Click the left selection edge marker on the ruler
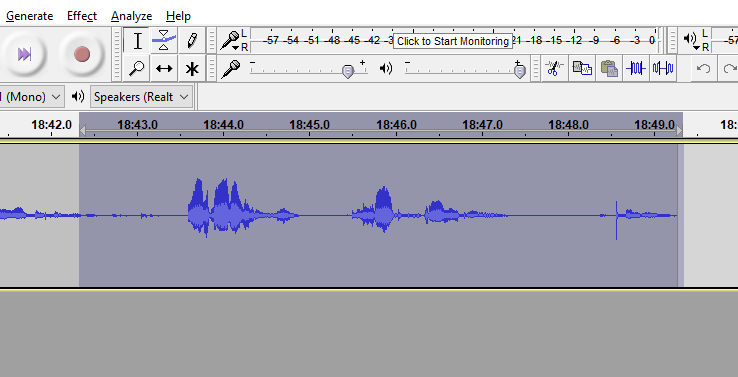 coord(83,130)
